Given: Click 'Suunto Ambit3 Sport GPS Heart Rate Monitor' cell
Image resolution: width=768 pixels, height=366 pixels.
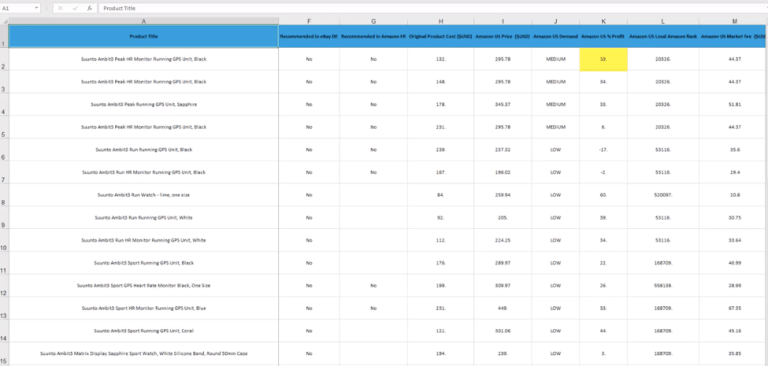Looking at the screenshot, I should [144, 286].
